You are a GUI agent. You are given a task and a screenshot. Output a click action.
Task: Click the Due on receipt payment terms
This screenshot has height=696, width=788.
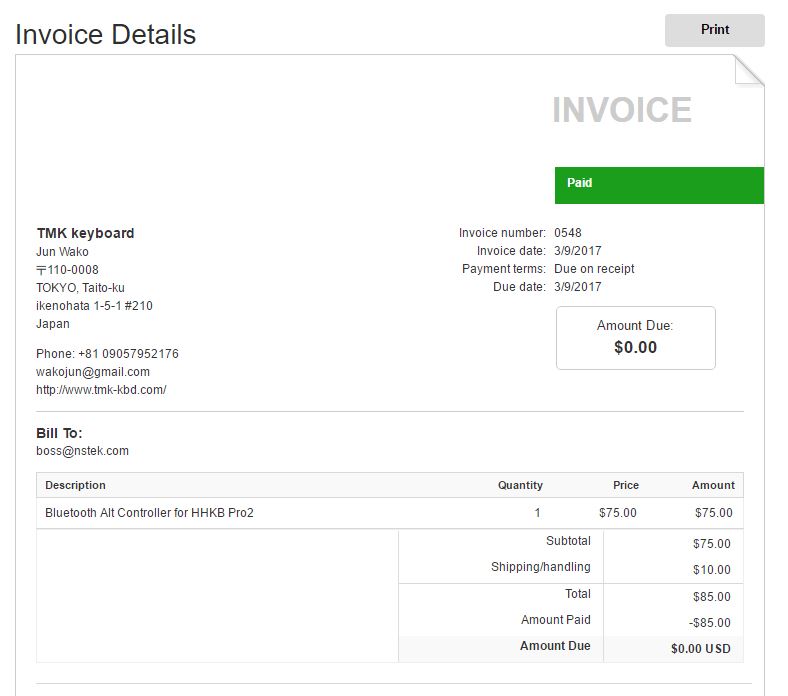pyautogui.click(x=594, y=269)
